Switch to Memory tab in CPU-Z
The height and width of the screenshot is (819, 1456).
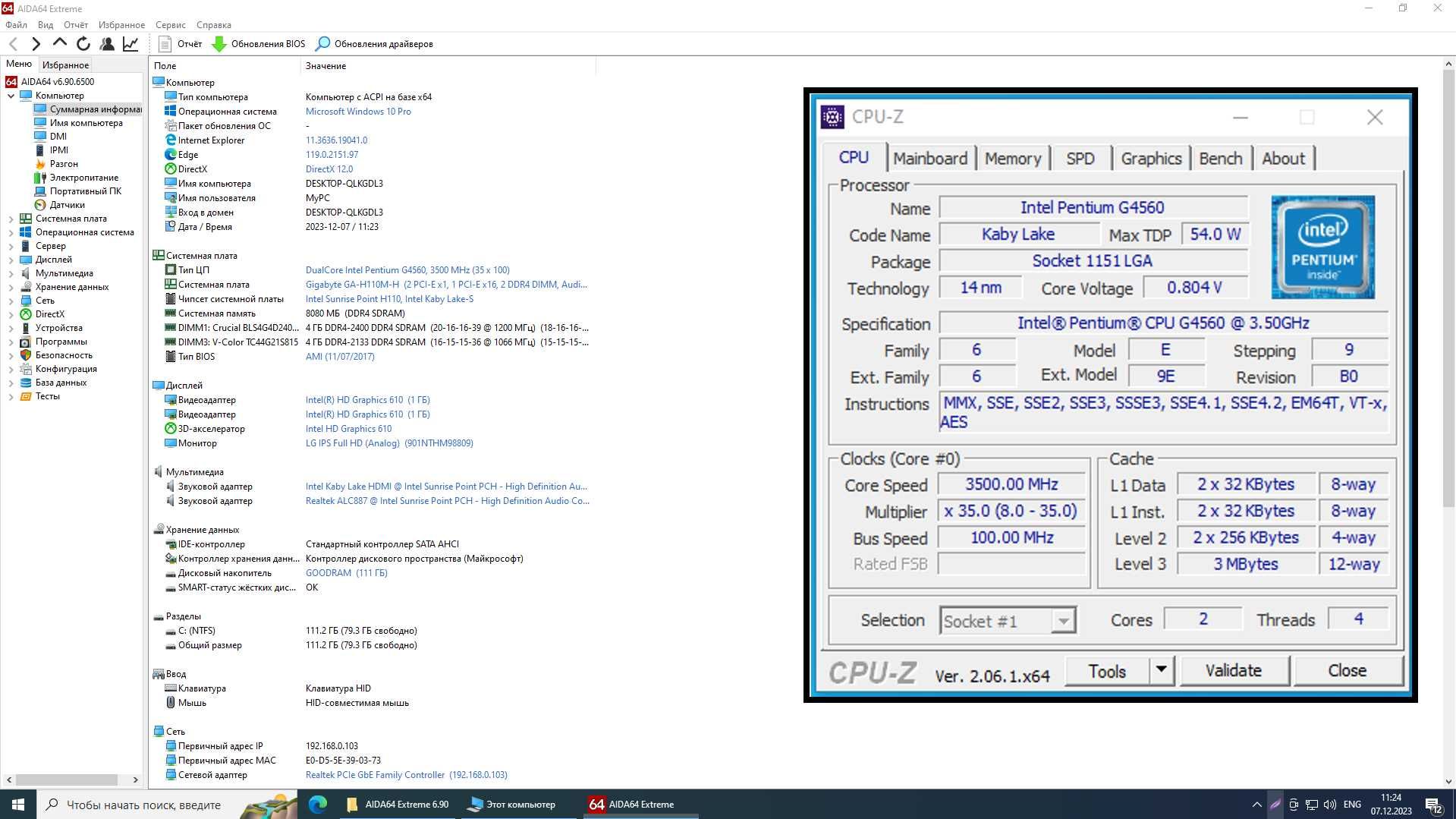[1013, 159]
